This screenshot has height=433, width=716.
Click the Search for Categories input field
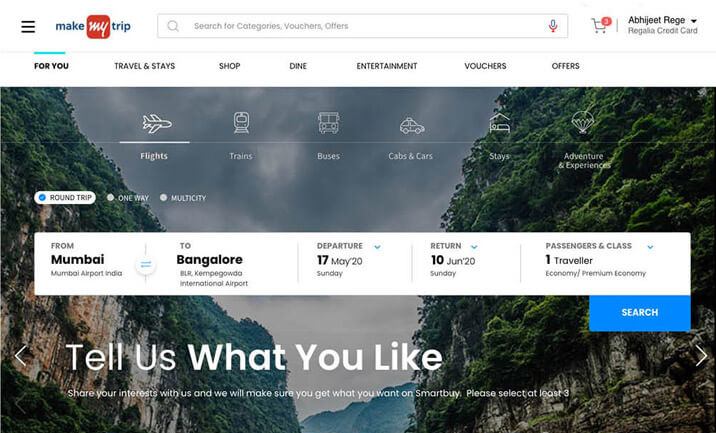point(362,26)
